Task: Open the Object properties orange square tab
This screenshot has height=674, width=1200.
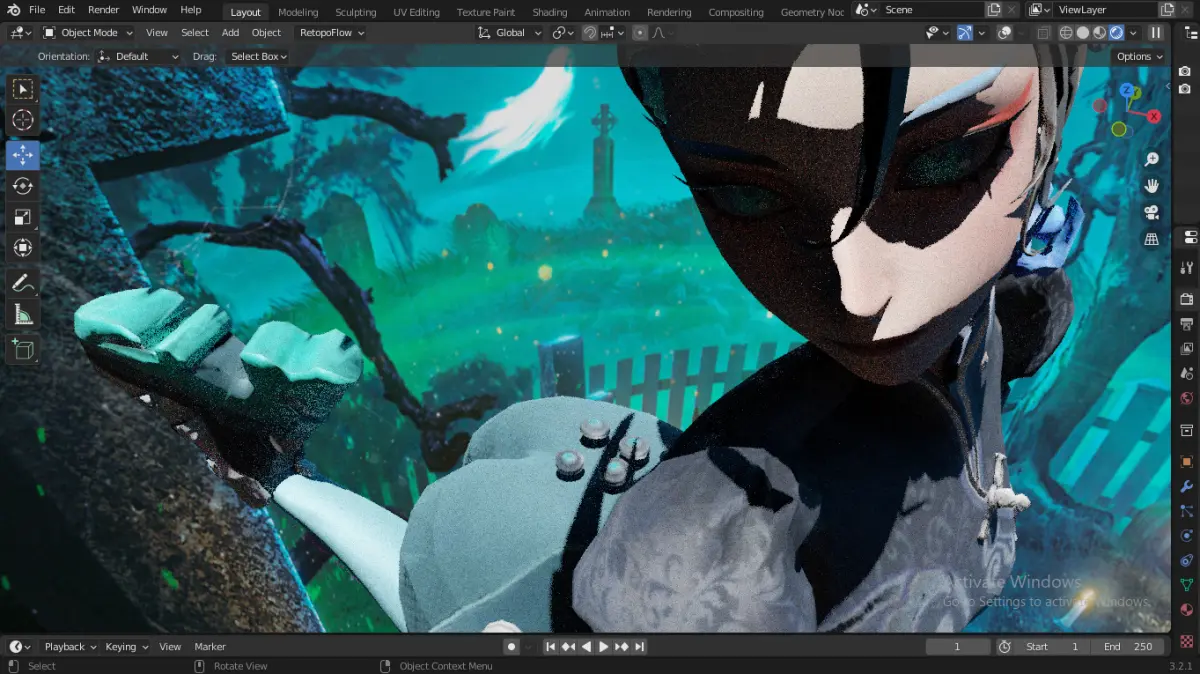Action: [1187, 461]
